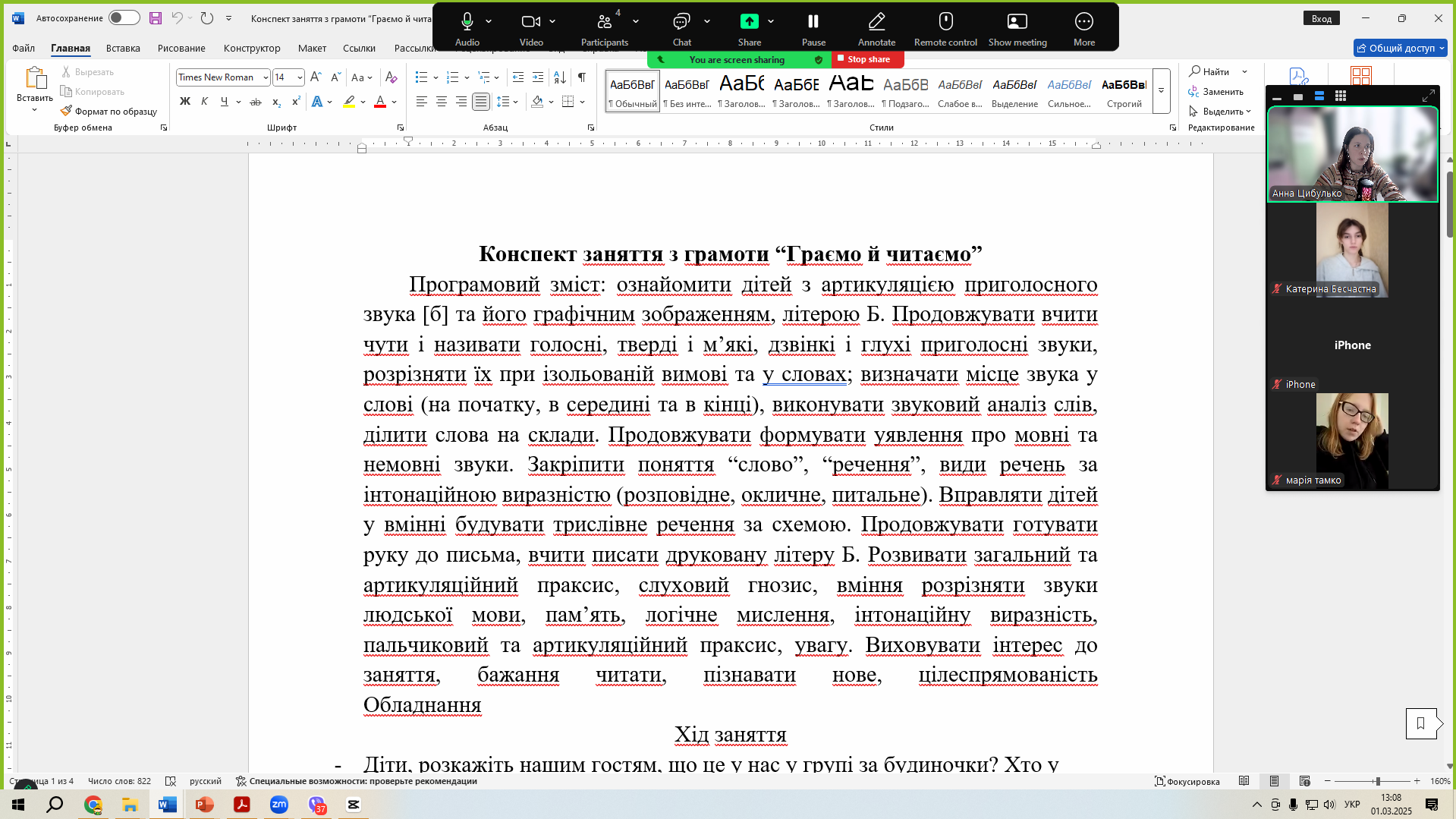Open Zoom Chat panel
The image size is (1456, 819).
click(x=681, y=28)
